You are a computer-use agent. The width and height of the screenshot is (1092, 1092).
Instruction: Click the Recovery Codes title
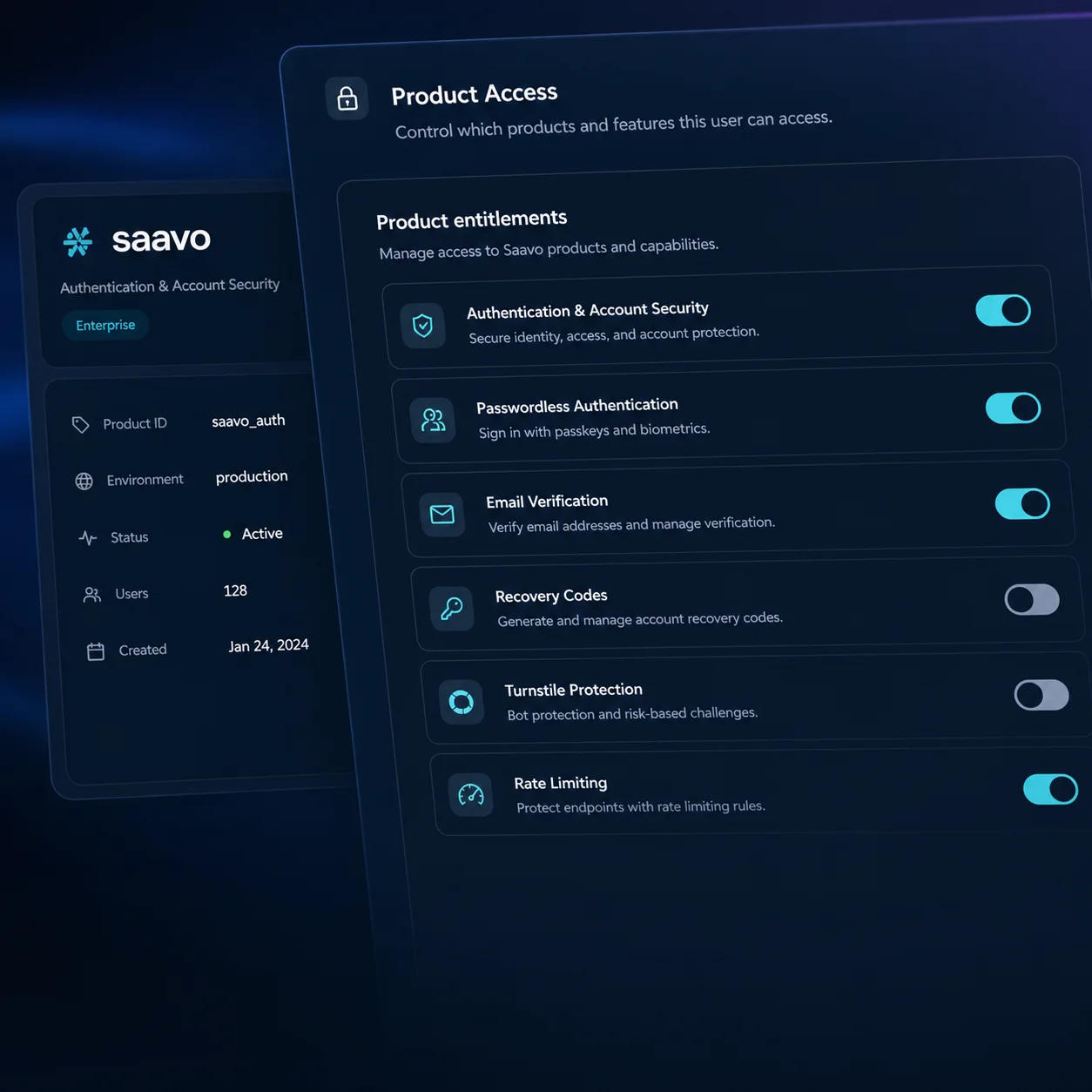[551, 596]
